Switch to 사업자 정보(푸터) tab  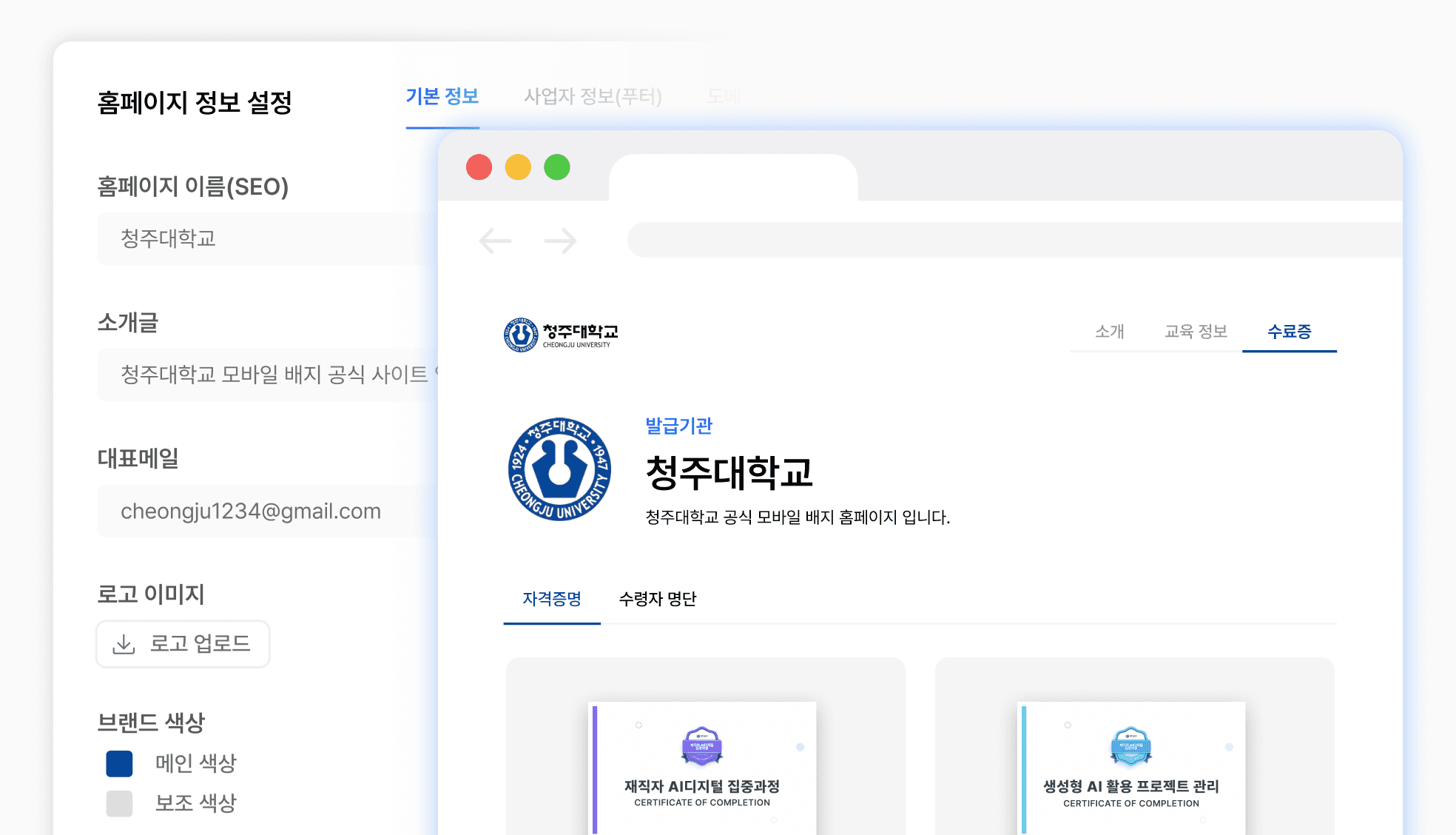(x=593, y=97)
